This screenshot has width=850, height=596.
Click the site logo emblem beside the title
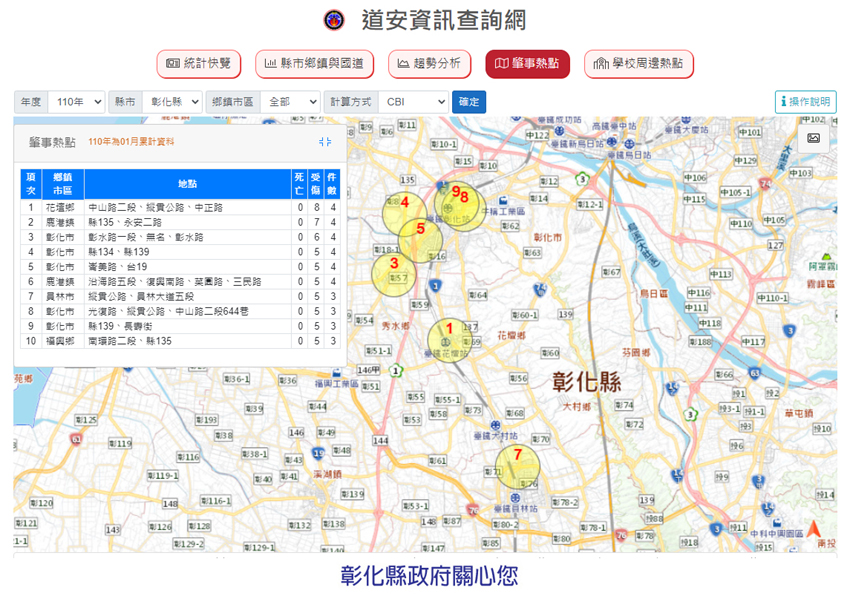334,20
